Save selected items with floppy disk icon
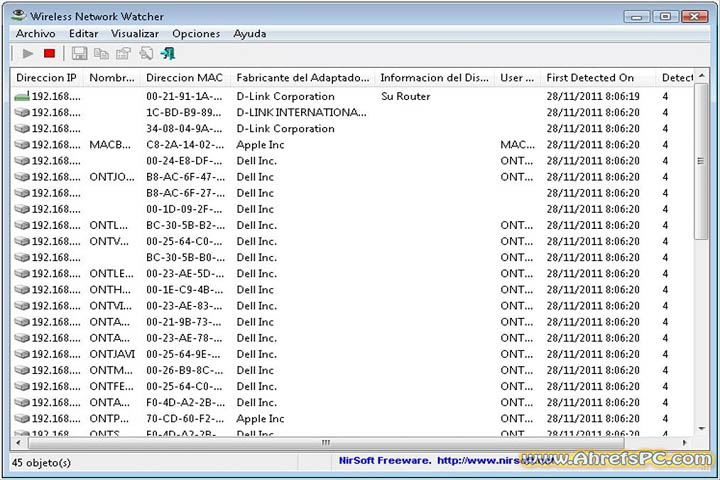Image resolution: width=720 pixels, height=480 pixels. point(79,54)
